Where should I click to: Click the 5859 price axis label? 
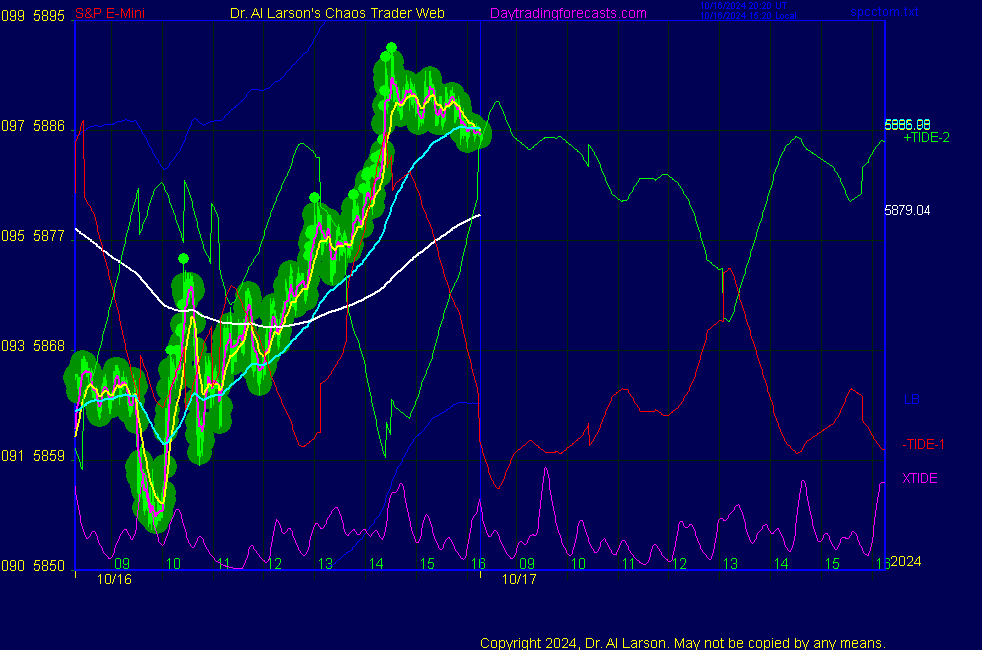49,456
